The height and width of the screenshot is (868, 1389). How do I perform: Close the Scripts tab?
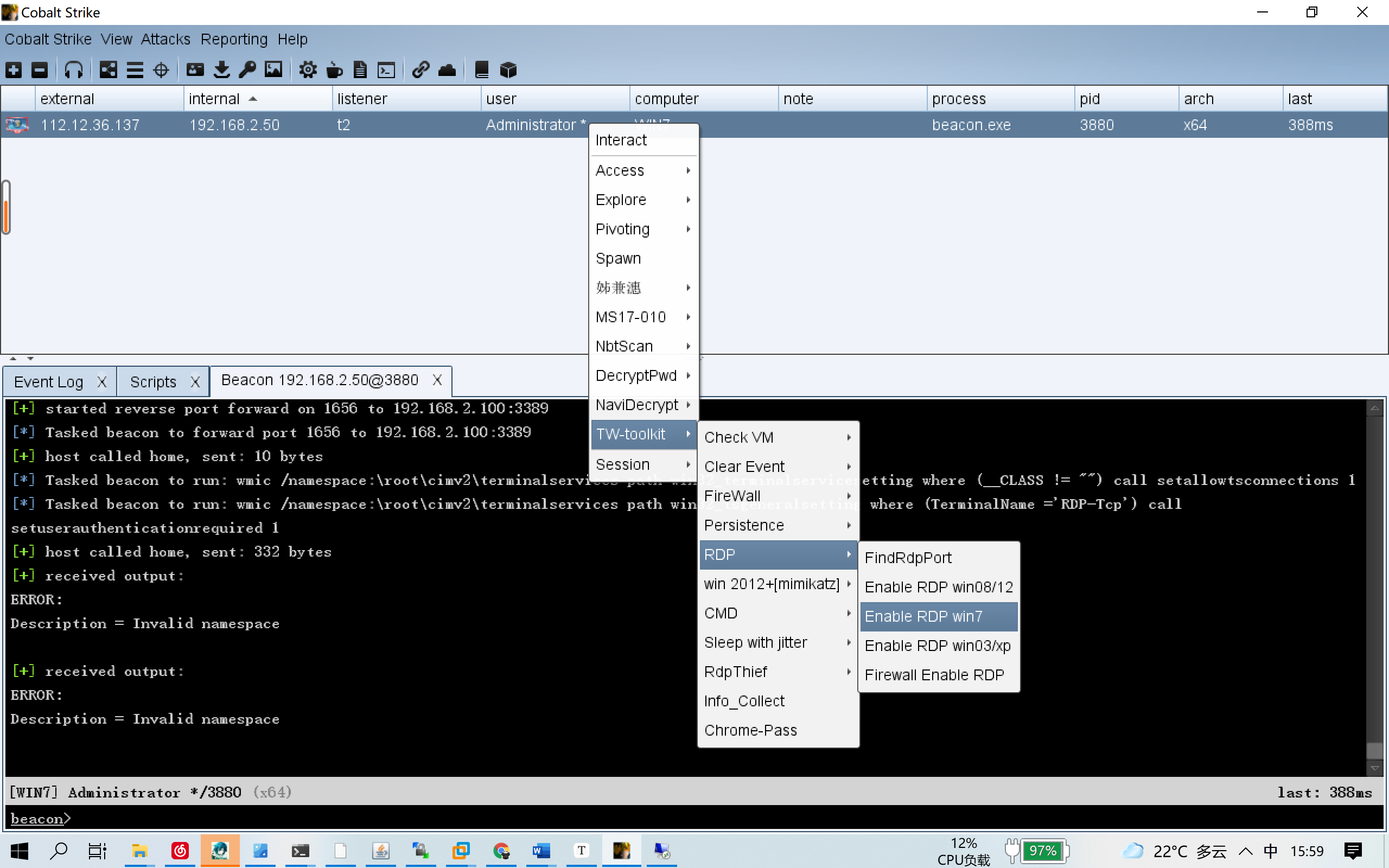tap(195, 382)
